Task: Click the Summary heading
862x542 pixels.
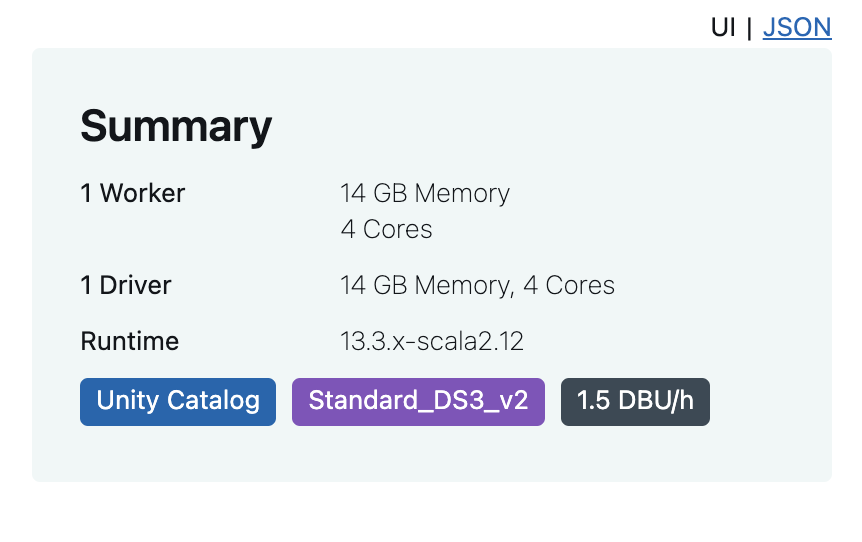Action: 176,127
